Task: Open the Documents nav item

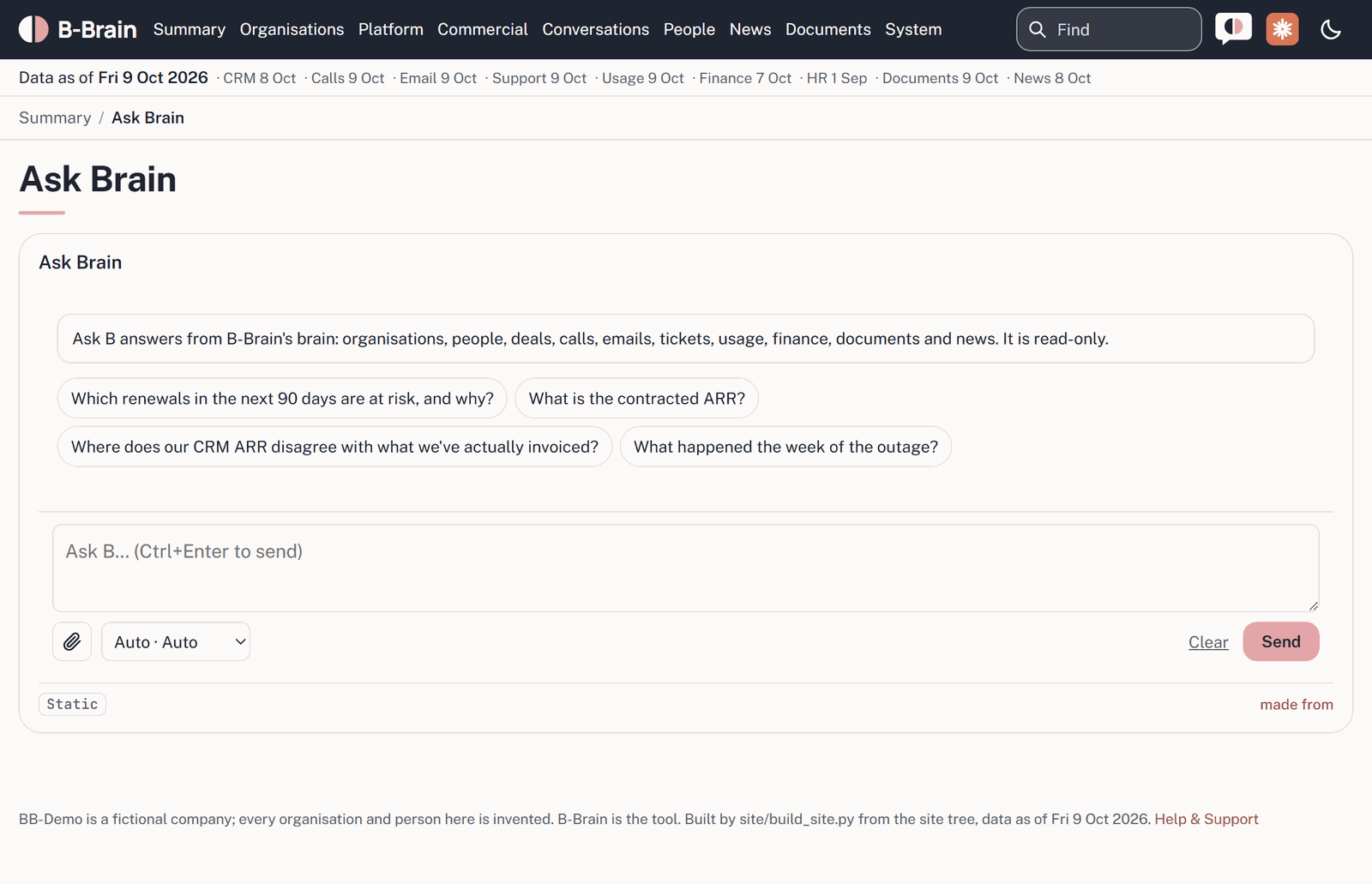Action: pos(828,29)
